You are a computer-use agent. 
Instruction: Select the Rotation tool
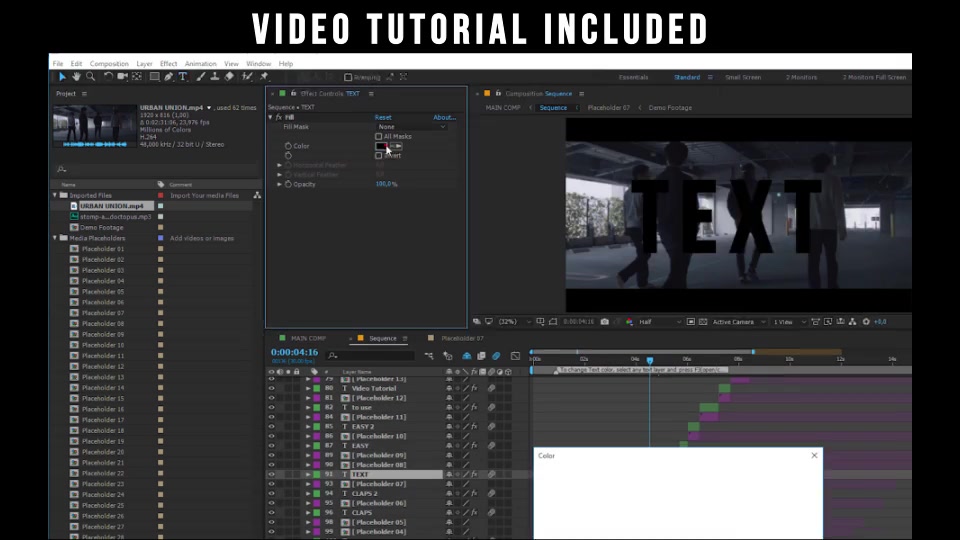(108, 77)
